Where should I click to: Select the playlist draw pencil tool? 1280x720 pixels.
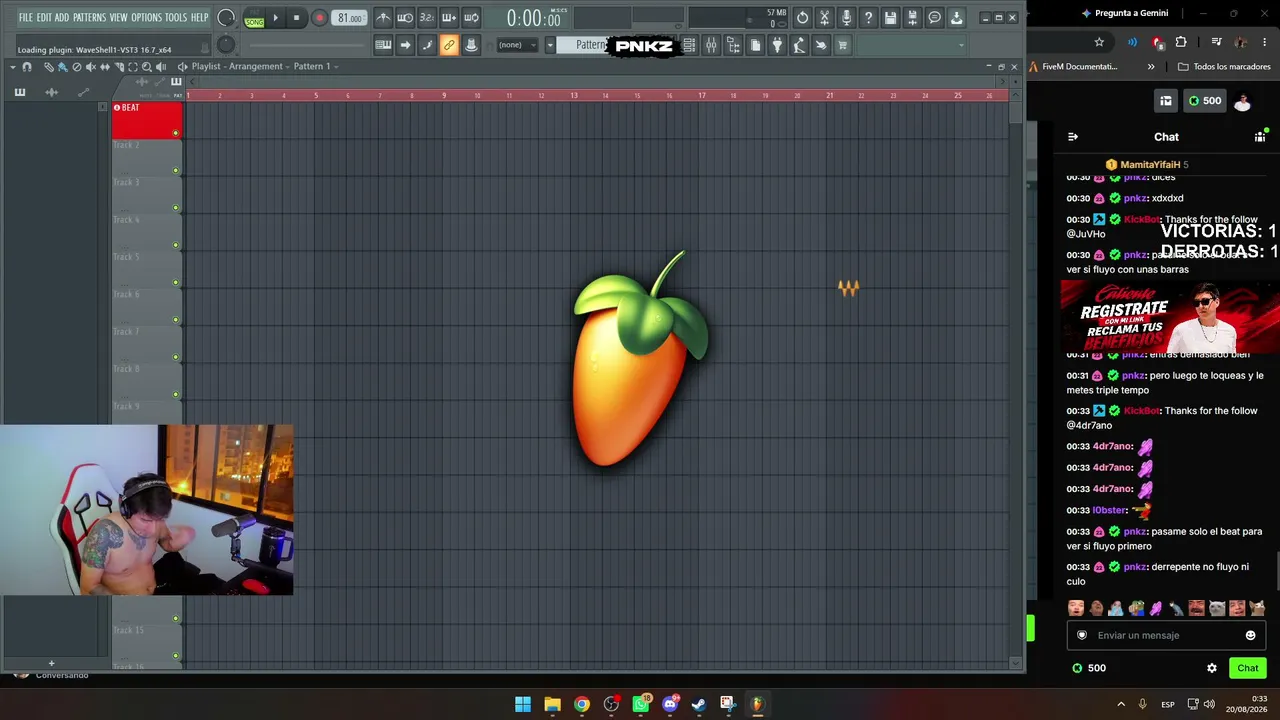tap(48, 67)
